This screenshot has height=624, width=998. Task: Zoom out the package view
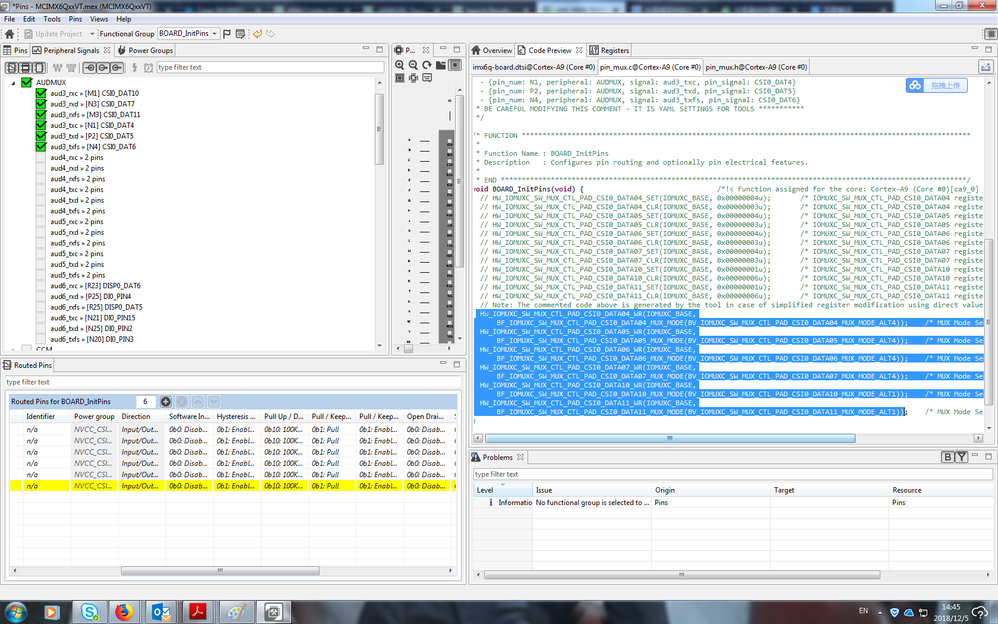(413, 65)
